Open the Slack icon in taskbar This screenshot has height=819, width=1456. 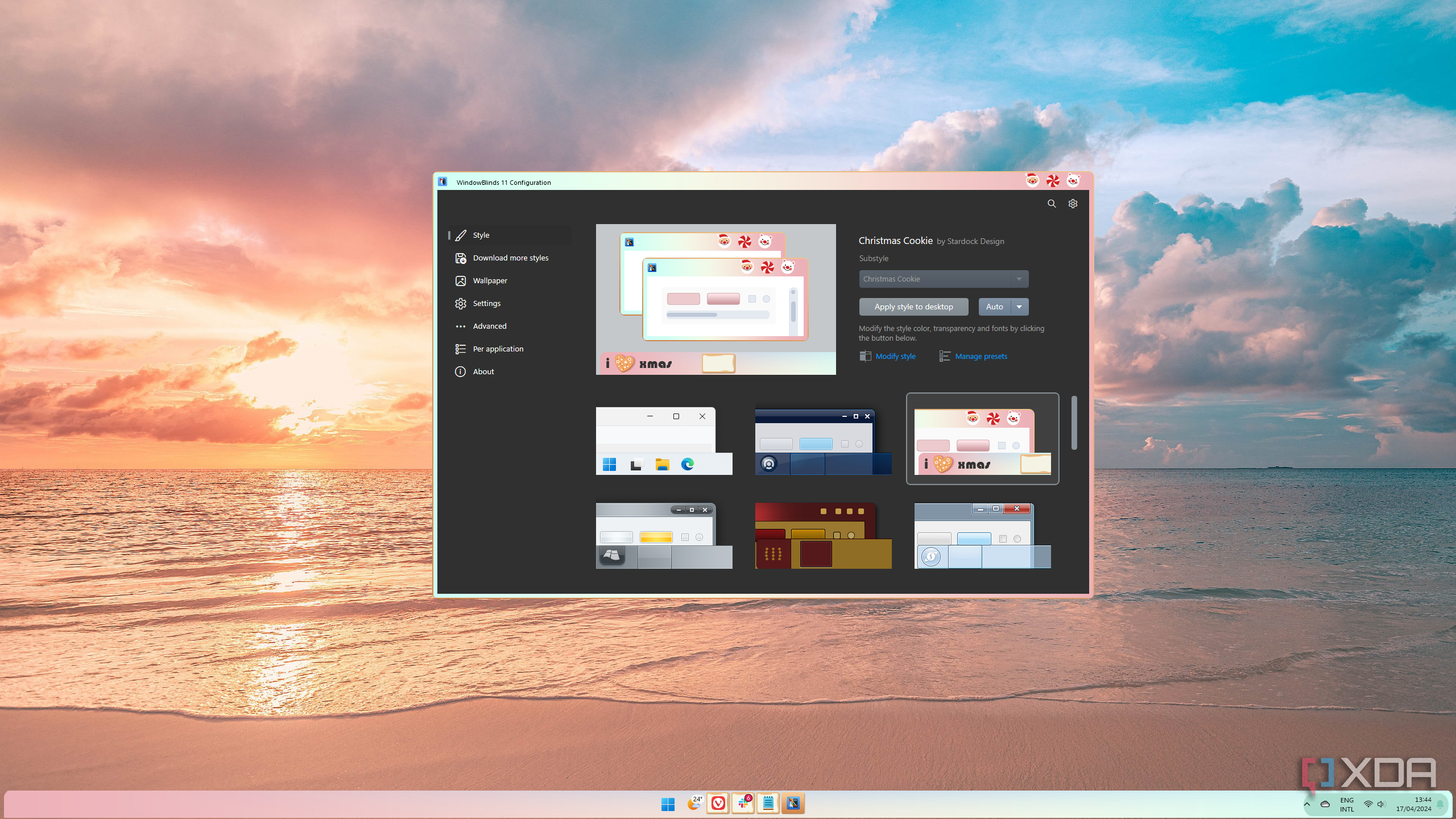click(x=743, y=804)
